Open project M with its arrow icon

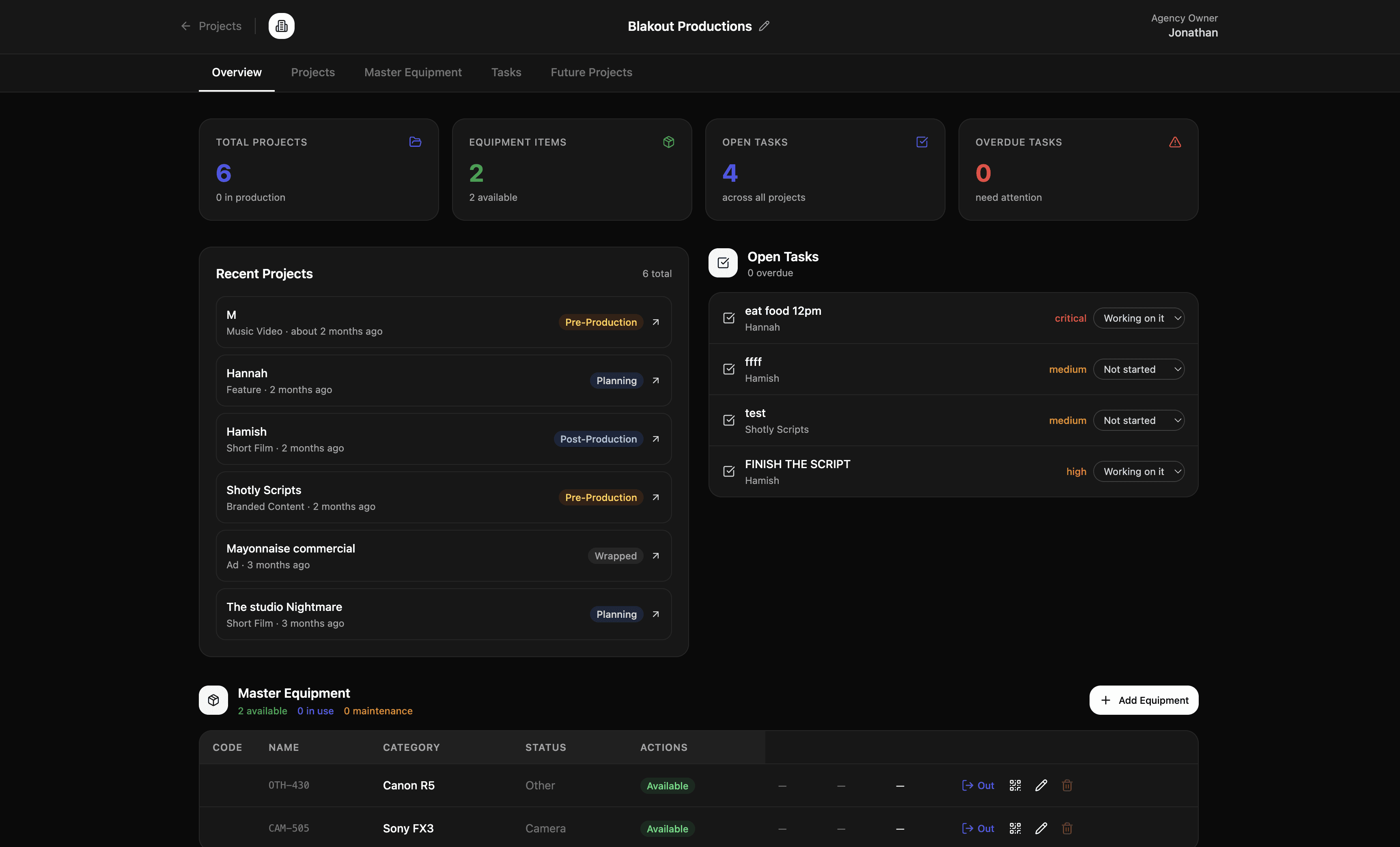[x=656, y=322]
